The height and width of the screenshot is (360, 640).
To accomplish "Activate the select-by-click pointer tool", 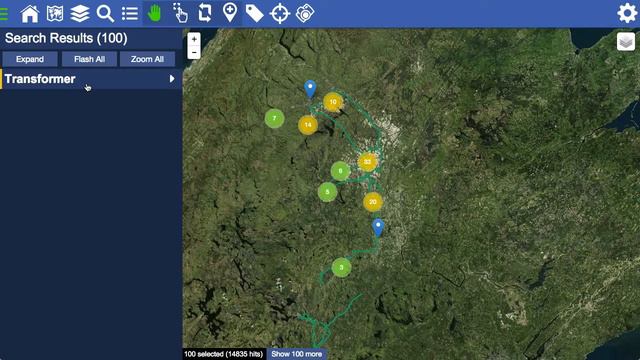I will coord(180,13).
